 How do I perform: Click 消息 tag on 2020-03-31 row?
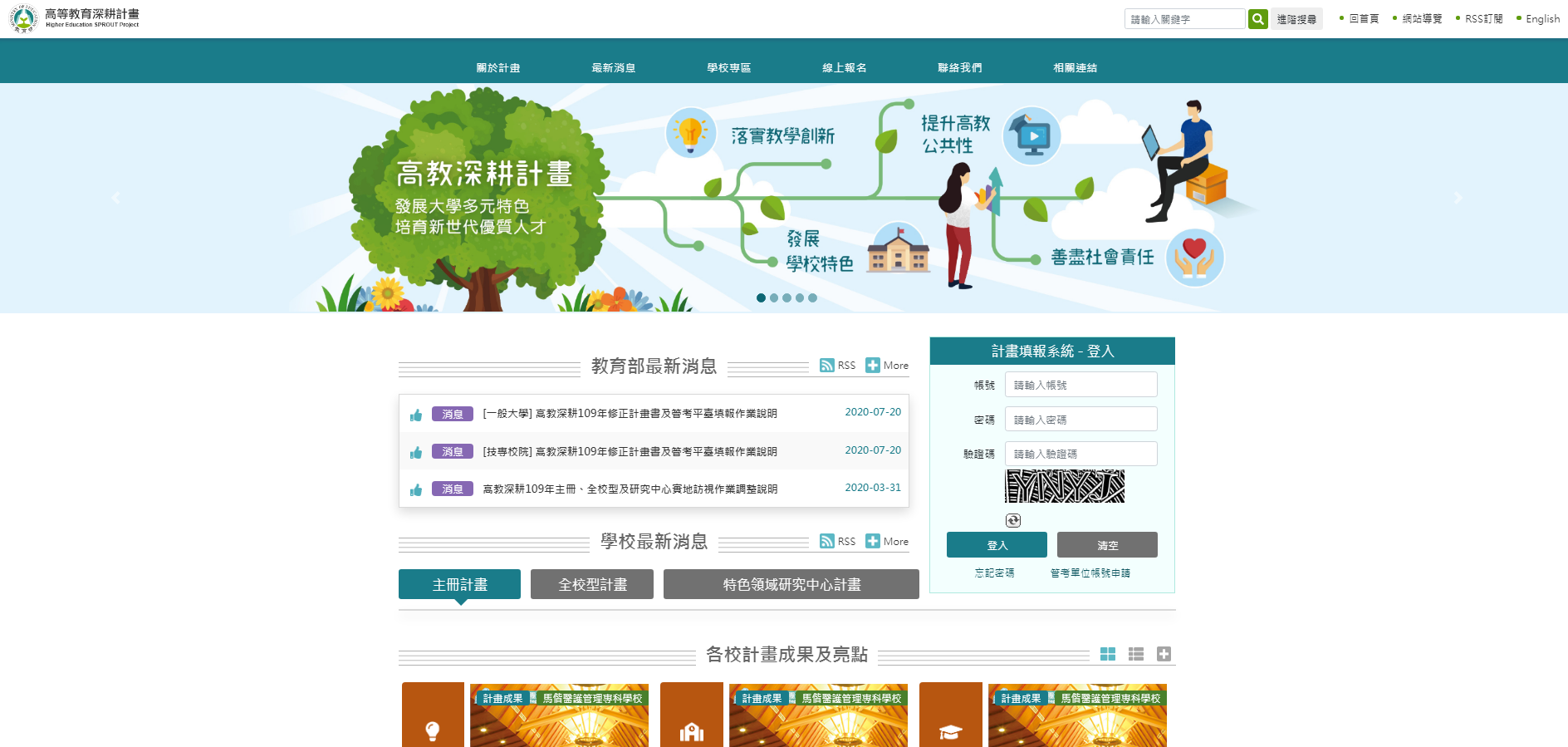(x=453, y=489)
